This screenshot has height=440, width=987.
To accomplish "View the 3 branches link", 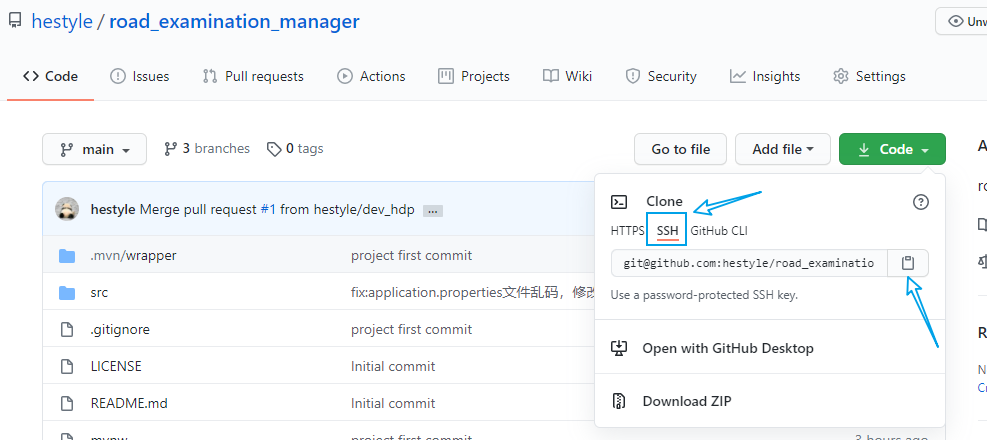I will 206,149.
